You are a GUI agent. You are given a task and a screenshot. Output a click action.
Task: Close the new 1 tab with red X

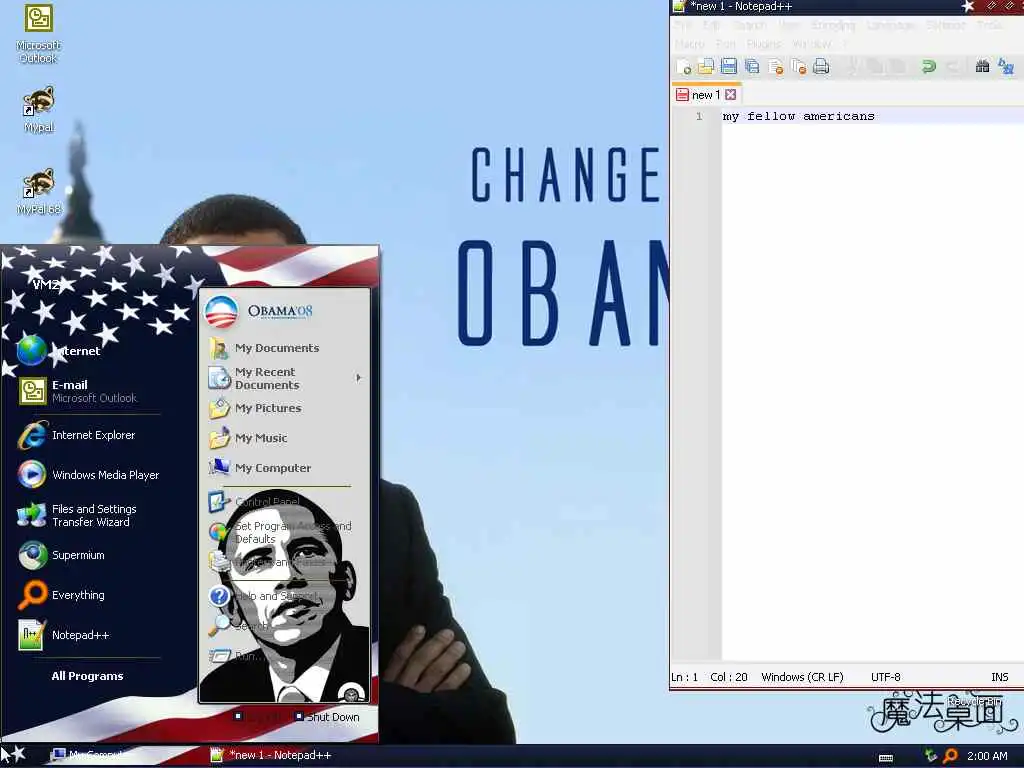point(731,95)
